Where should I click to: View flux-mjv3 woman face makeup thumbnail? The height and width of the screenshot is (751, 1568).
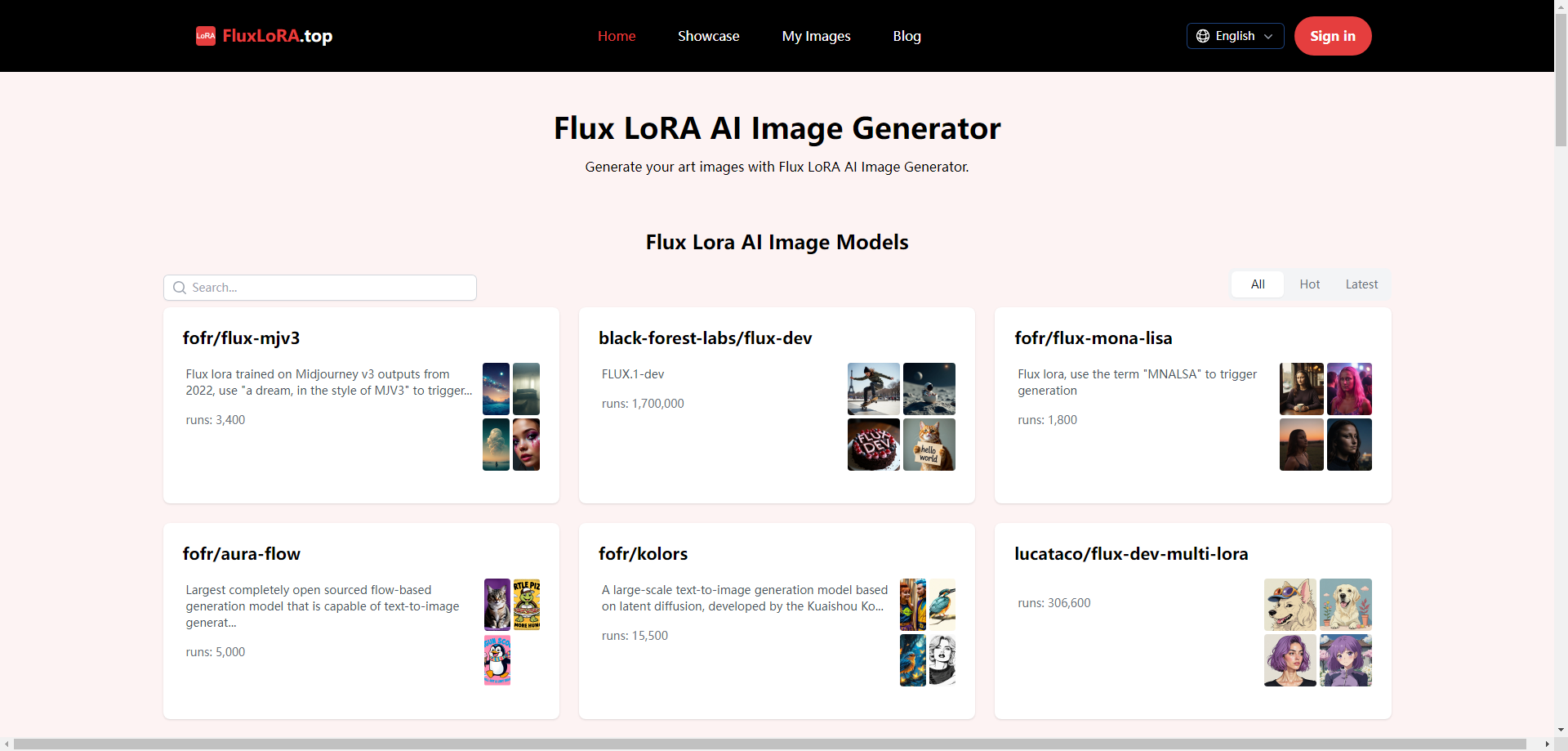(x=526, y=445)
